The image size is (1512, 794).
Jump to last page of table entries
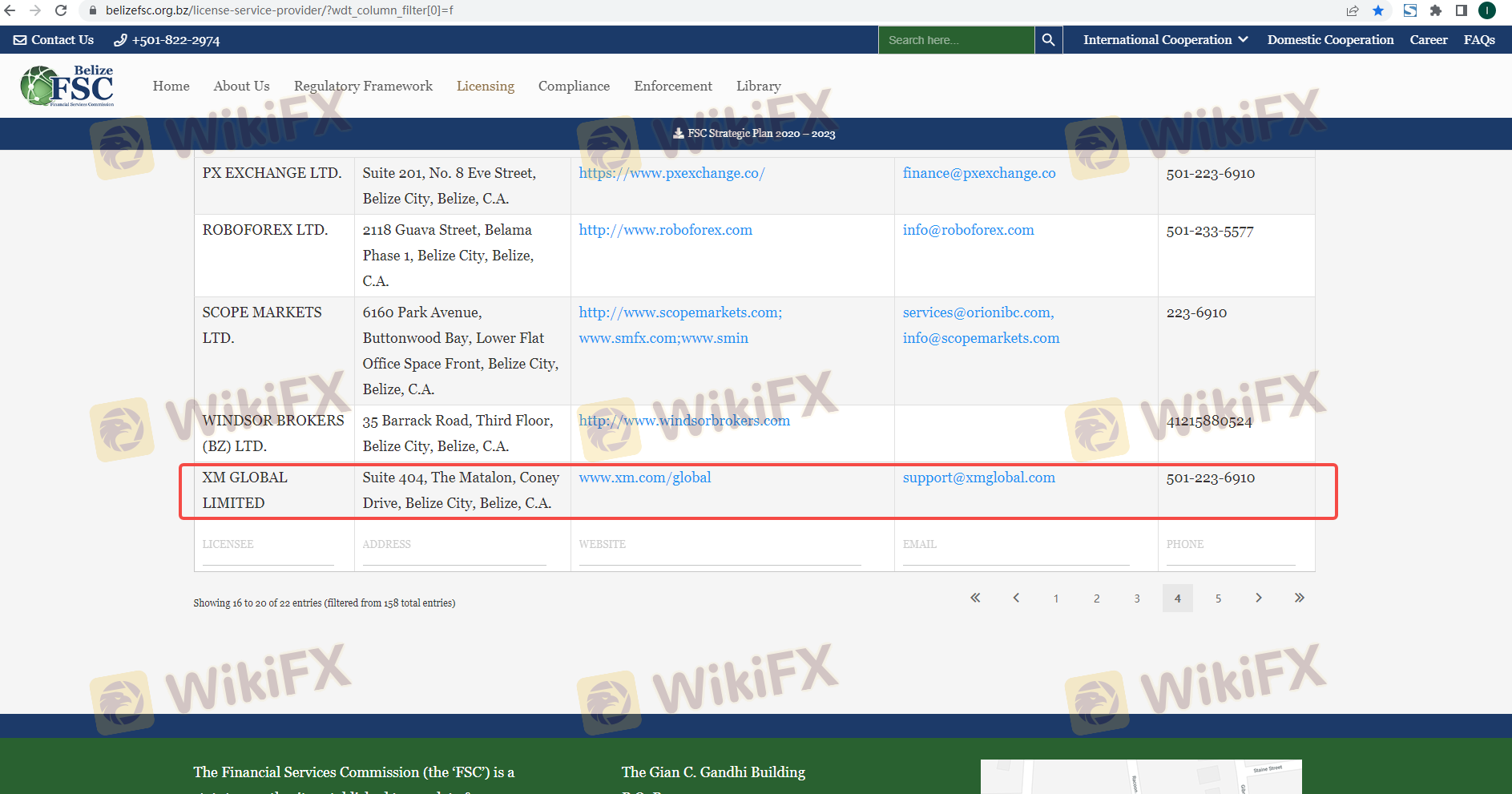(x=1299, y=598)
